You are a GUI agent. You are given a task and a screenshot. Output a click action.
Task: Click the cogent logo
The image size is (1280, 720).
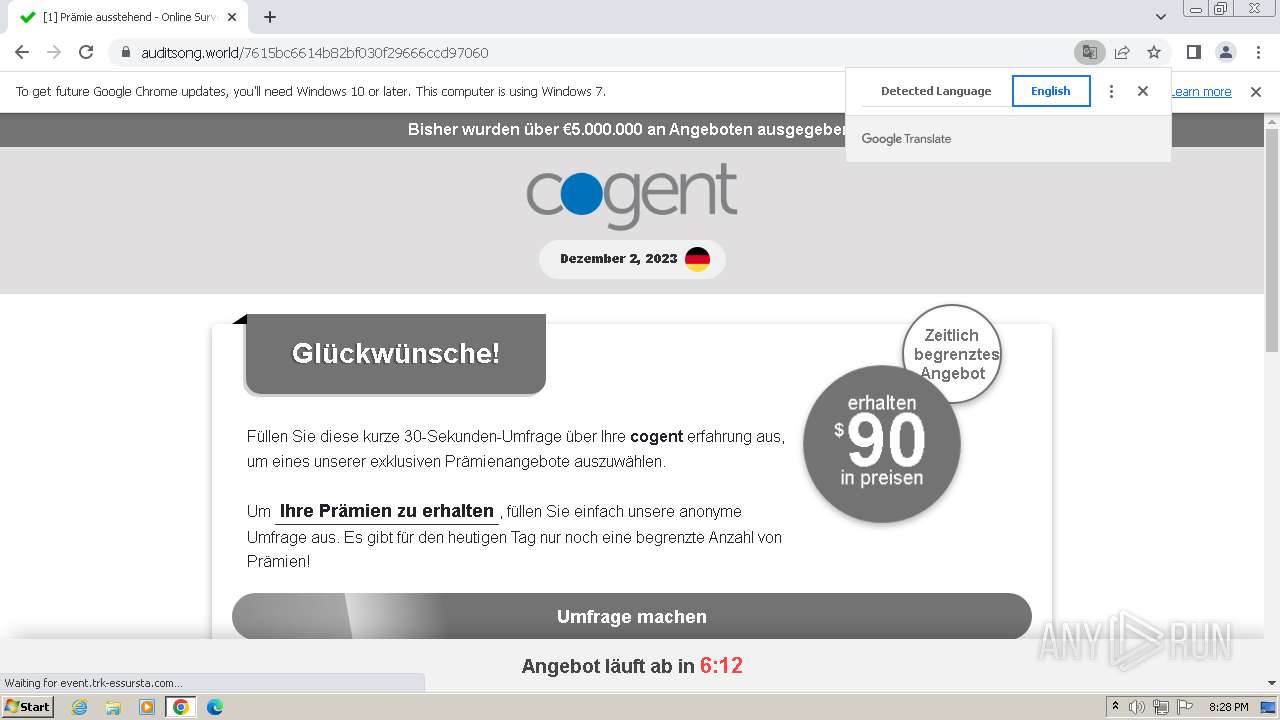click(632, 194)
